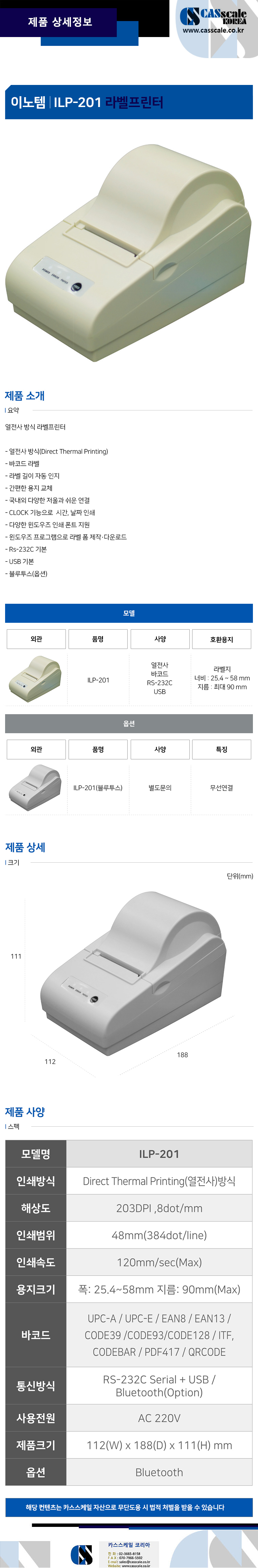Select the blue 모델 section header bar
This screenshot has width=258, height=1568.
128,613
